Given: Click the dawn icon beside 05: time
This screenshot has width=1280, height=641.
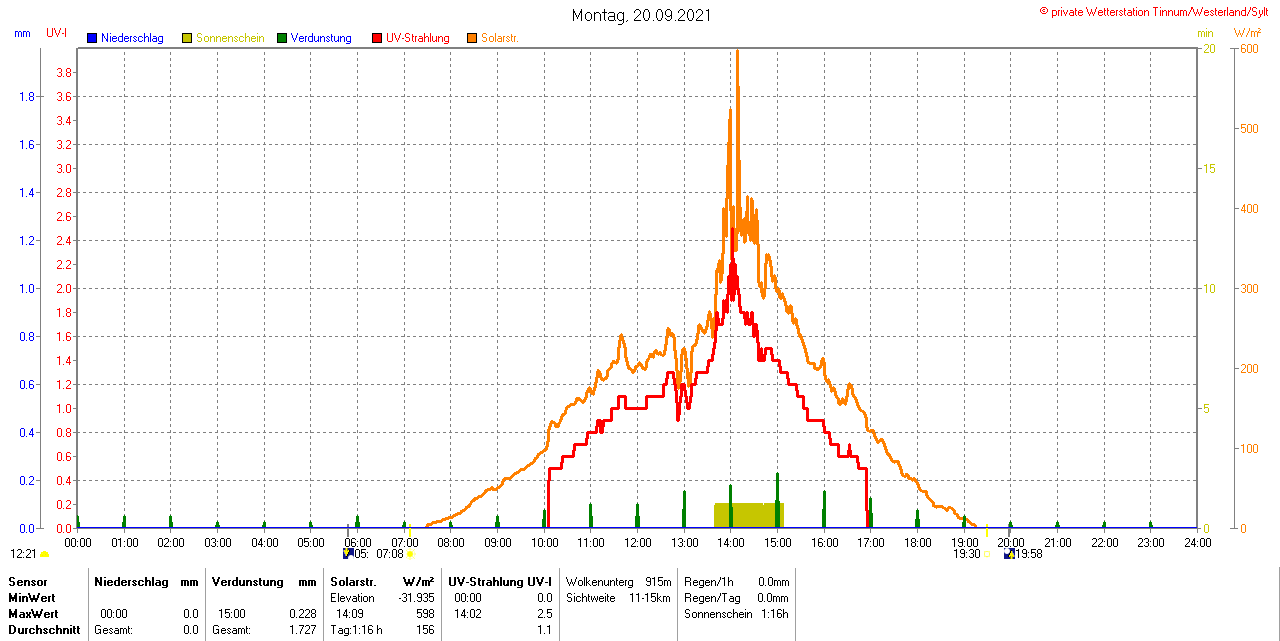Looking at the screenshot, I should pyautogui.click(x=348, y=553).
